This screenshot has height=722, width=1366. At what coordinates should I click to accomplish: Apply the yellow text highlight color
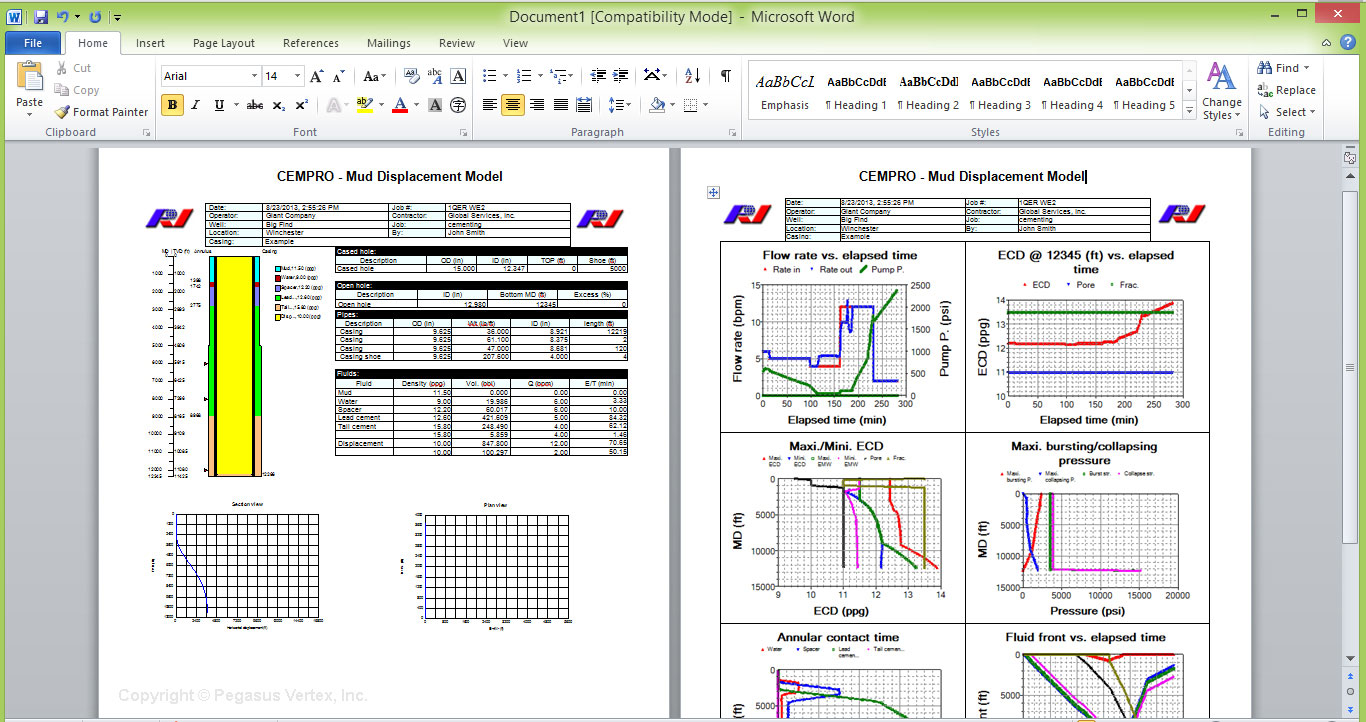[364, 105]
